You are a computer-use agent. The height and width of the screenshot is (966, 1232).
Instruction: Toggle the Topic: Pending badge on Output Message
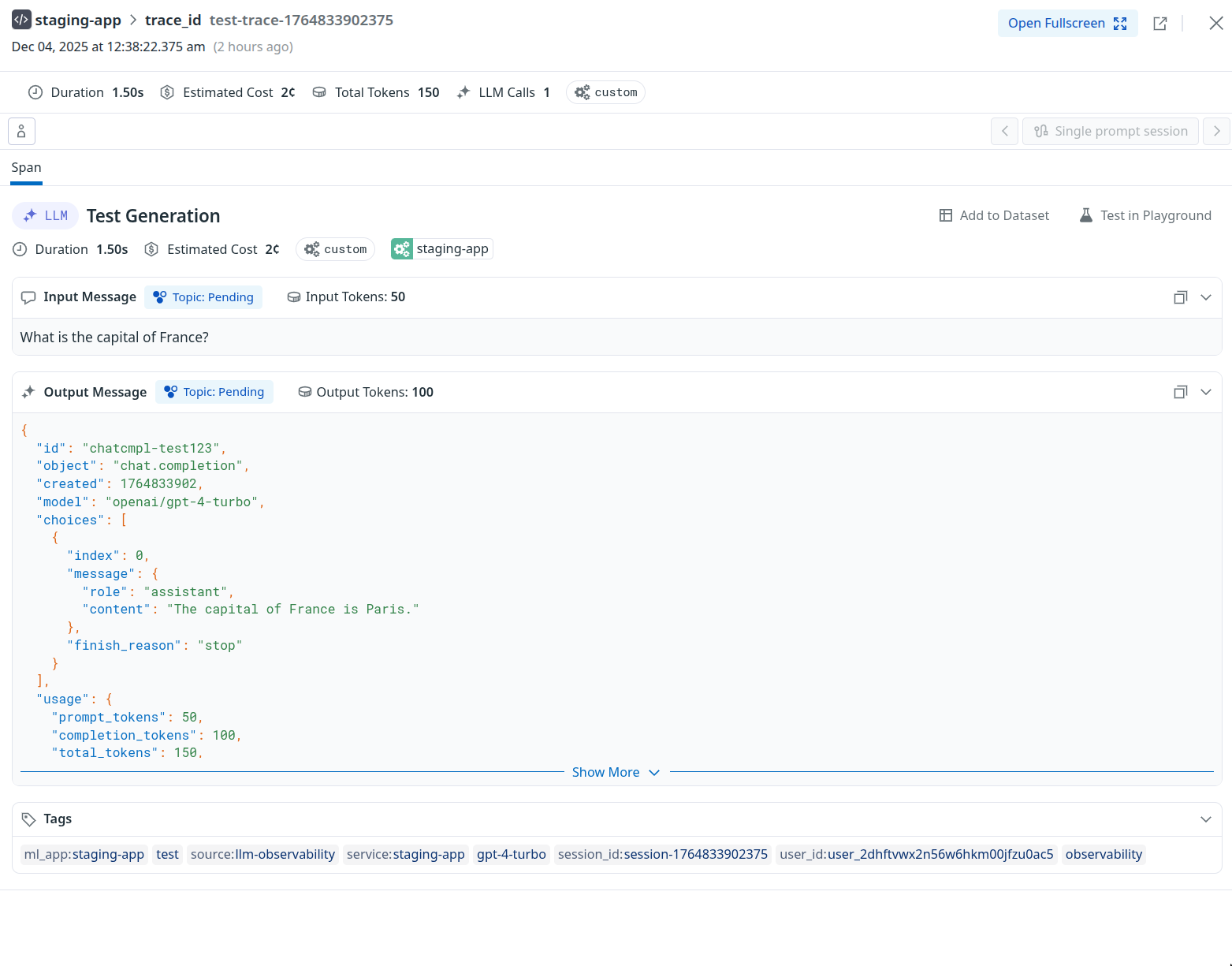[x=214, y=392]
